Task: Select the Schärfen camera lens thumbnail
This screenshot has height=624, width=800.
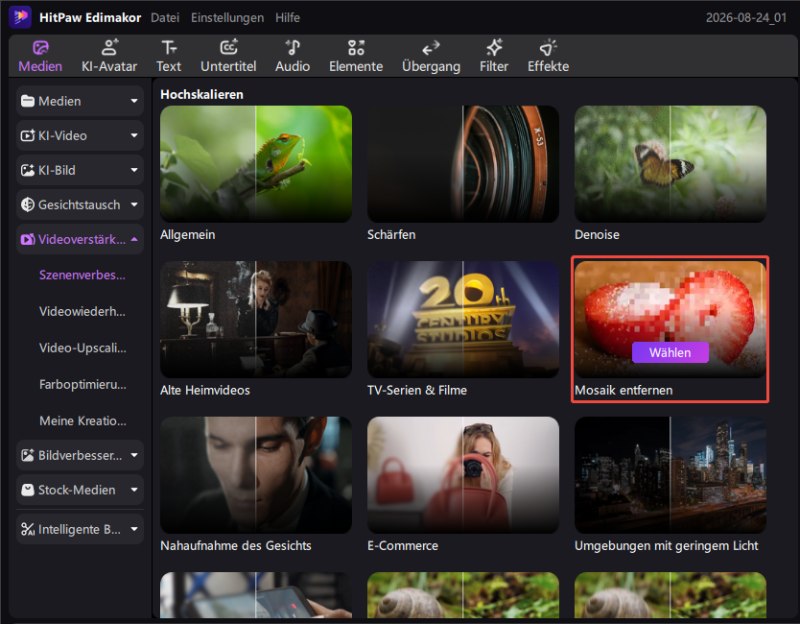Action: point(463,164)
